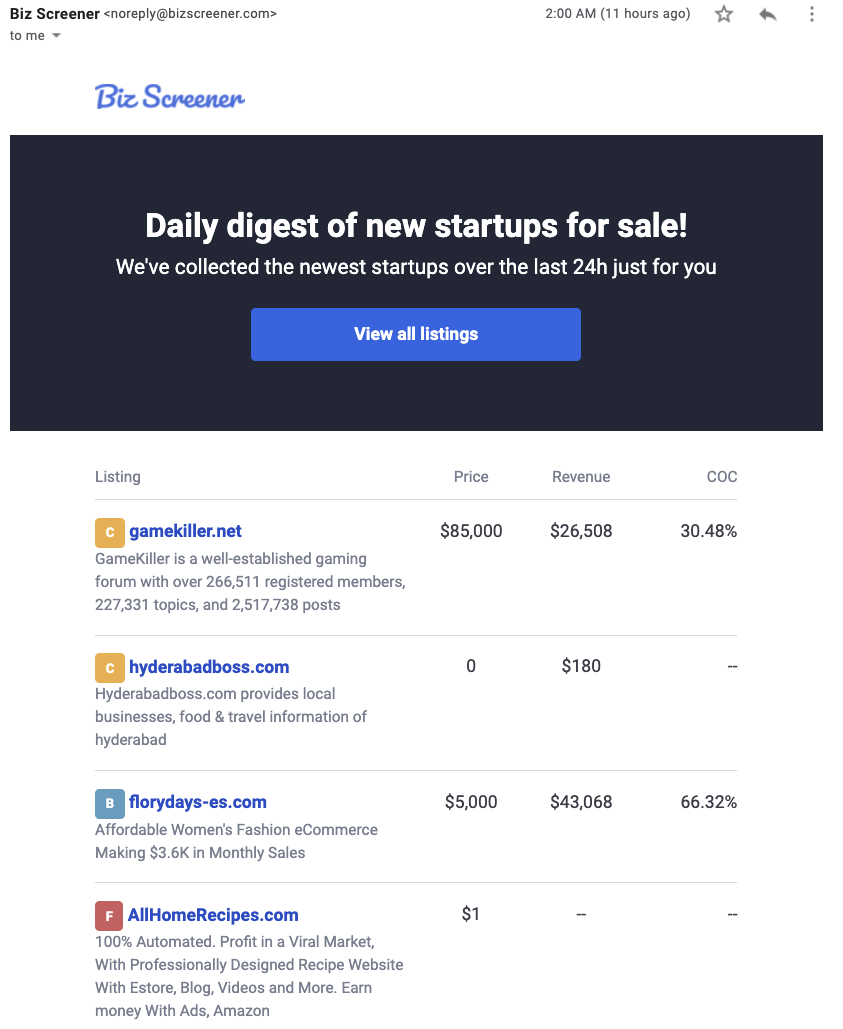Viewport: 843px width, 1029px height.
Task: Click the reply arrow icon
Action: [768, 15]
